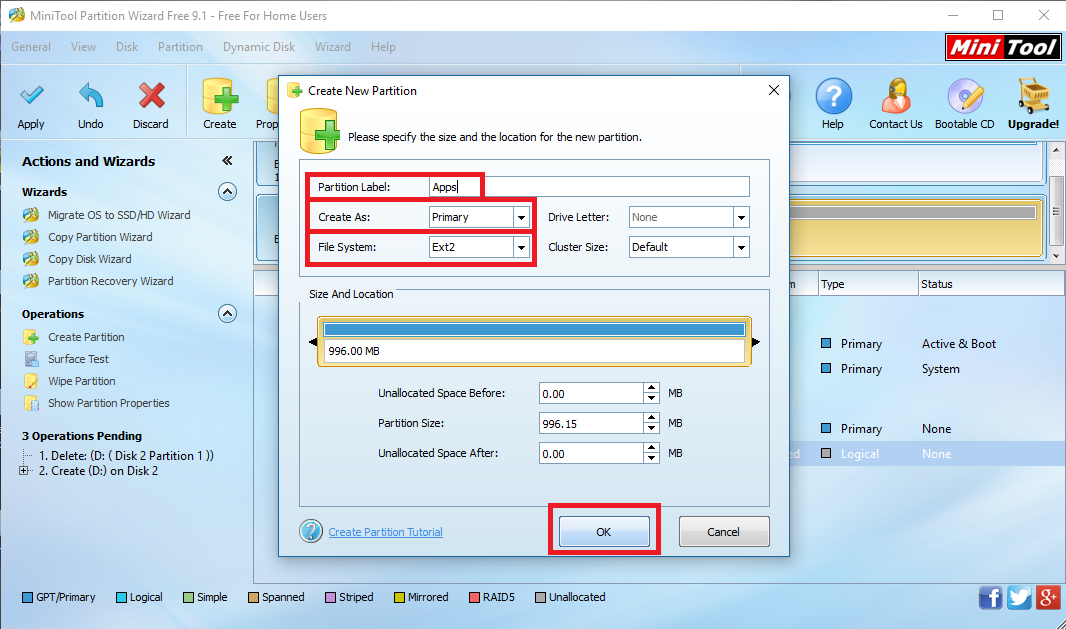
Task: Click the Copy Disk Wizard icon
Action: point(31,259)
